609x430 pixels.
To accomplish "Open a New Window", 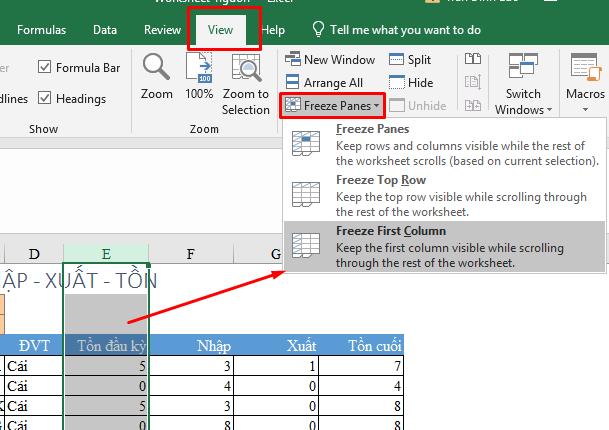I will tap(331, 59).
